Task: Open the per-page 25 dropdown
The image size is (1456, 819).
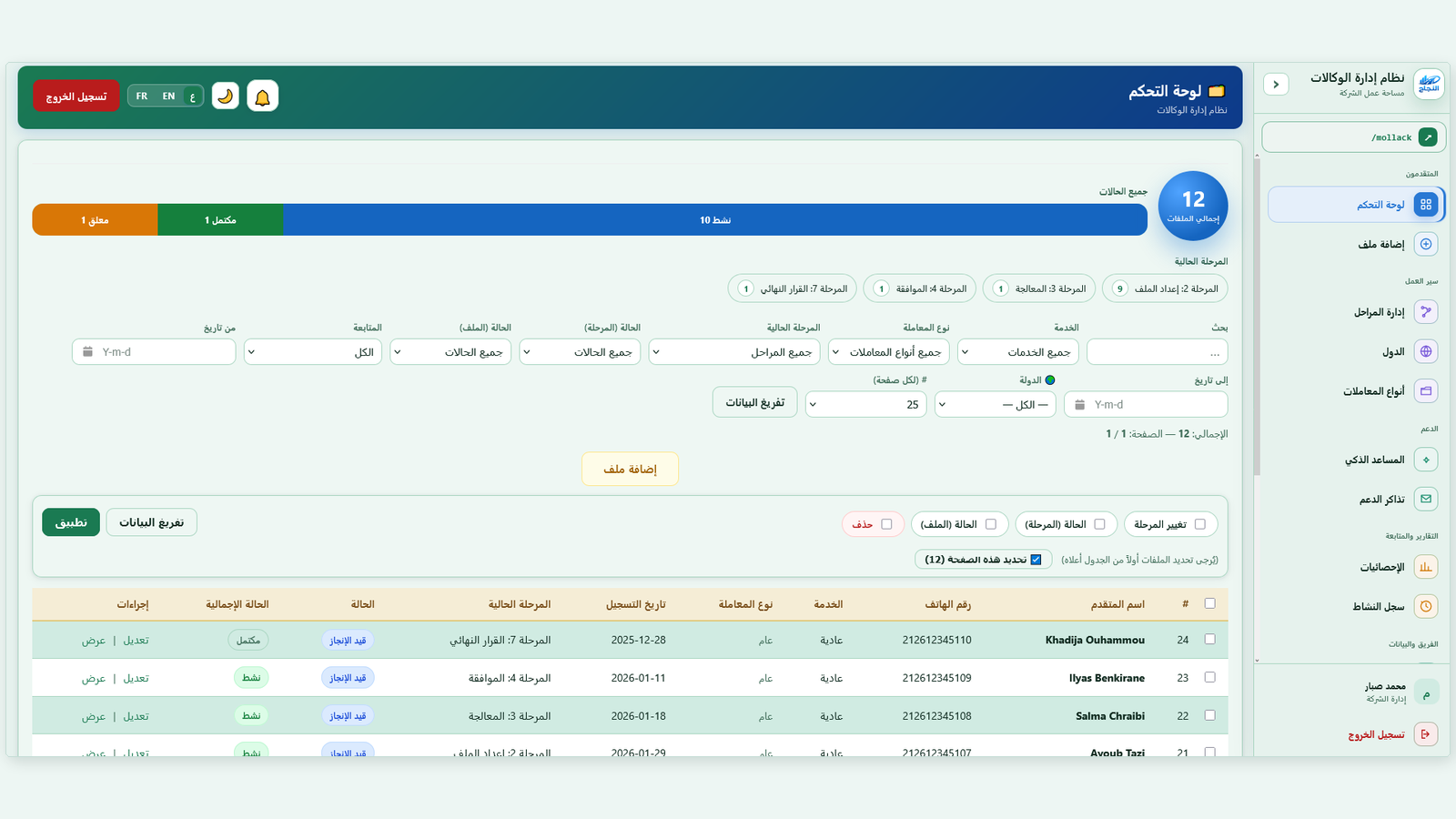Action: coord(866,405)
